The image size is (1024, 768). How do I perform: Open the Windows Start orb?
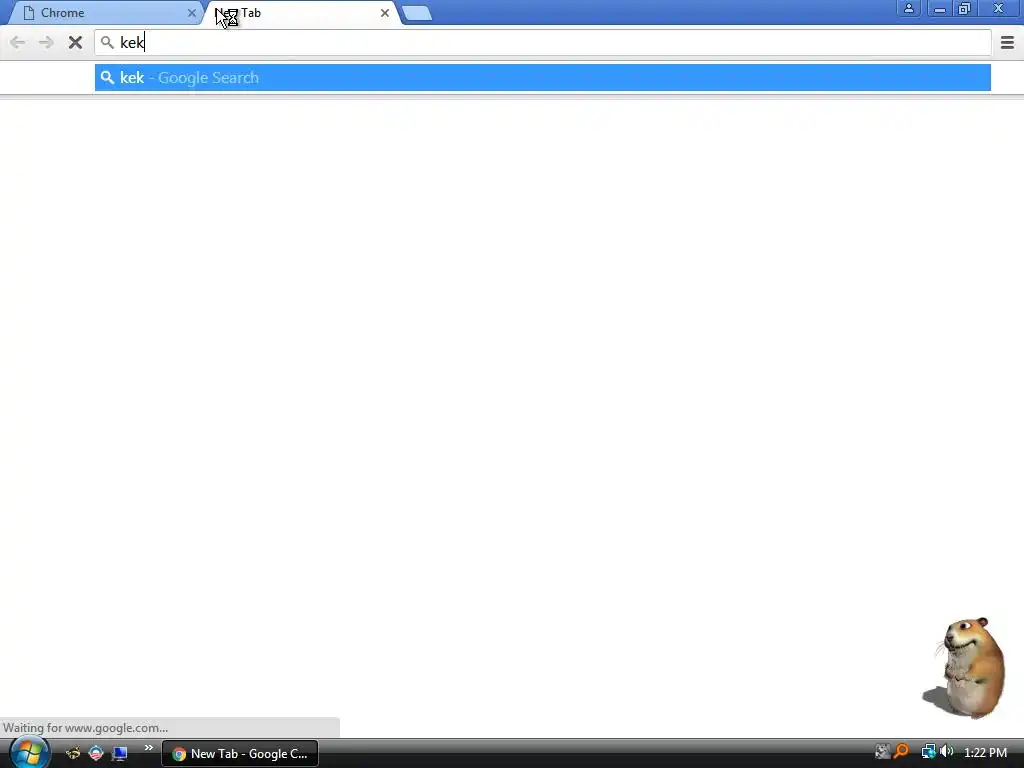tap(29, 752)
